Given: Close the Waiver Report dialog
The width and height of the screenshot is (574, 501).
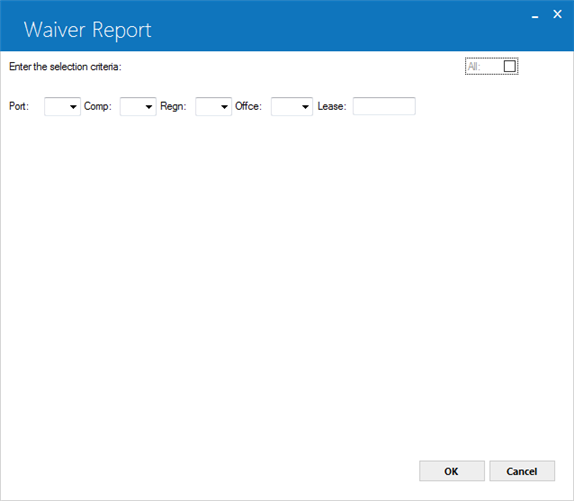Looking at the screenshot, I should point(557,14).
